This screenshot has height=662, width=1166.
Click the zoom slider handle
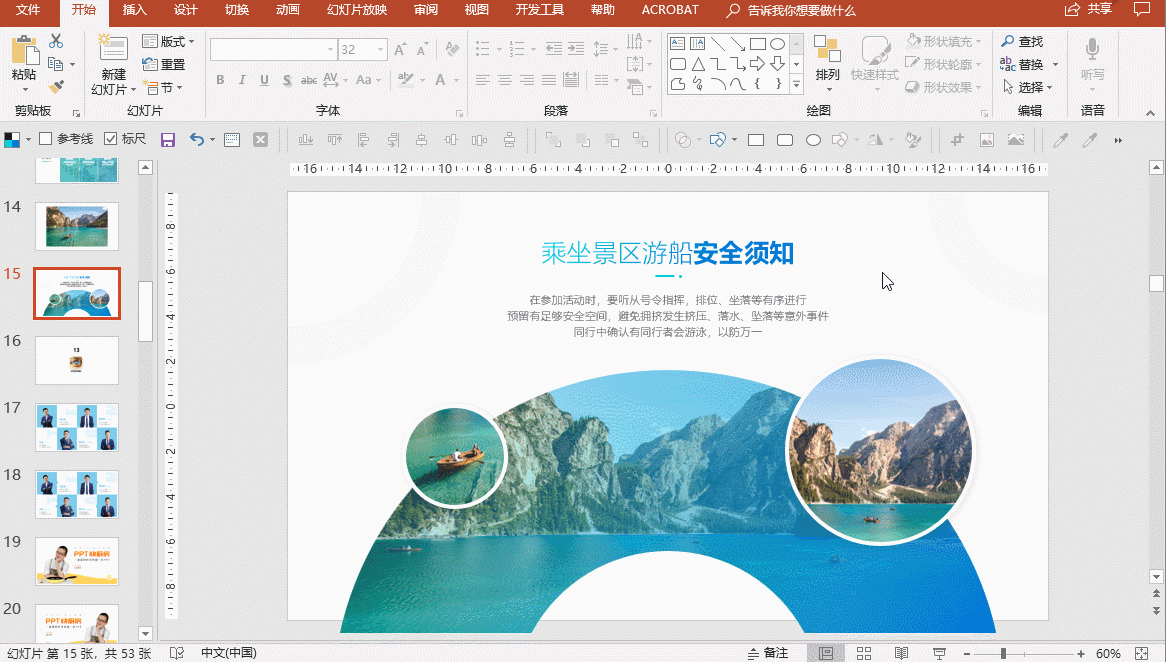1003,653
